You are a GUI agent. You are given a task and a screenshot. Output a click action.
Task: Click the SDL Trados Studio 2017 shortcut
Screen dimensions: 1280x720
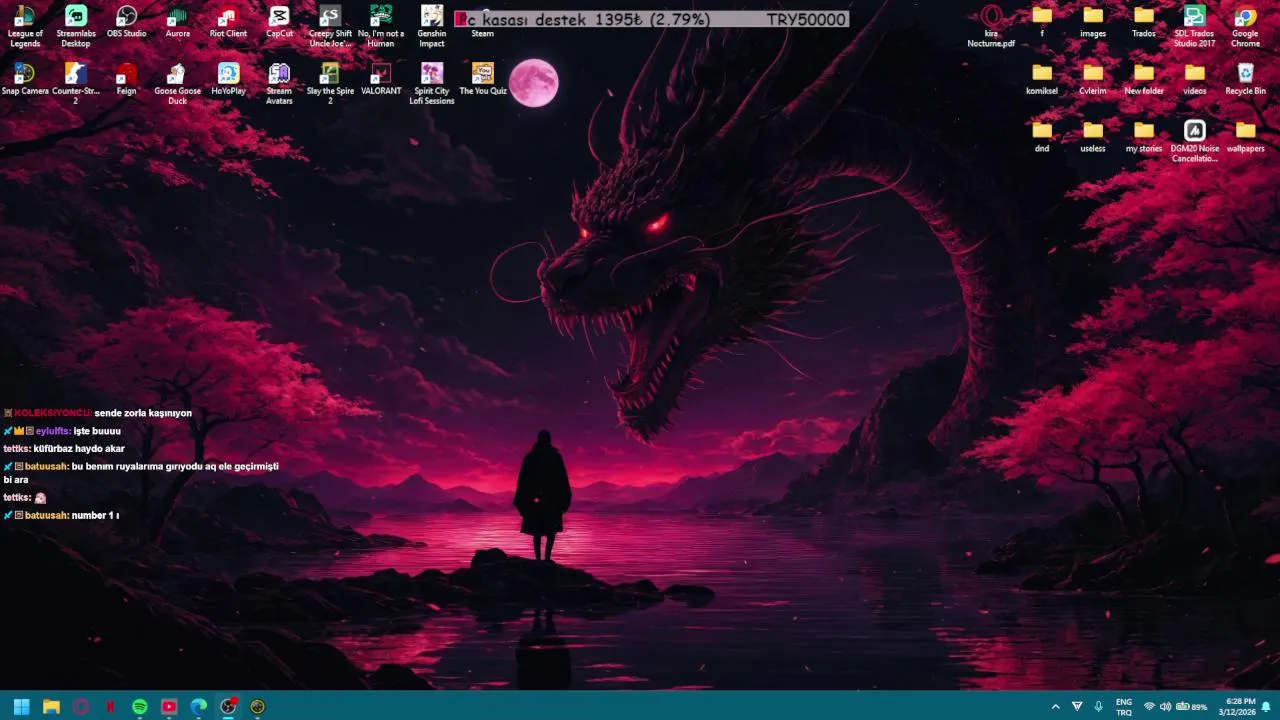pos(1195,26)
